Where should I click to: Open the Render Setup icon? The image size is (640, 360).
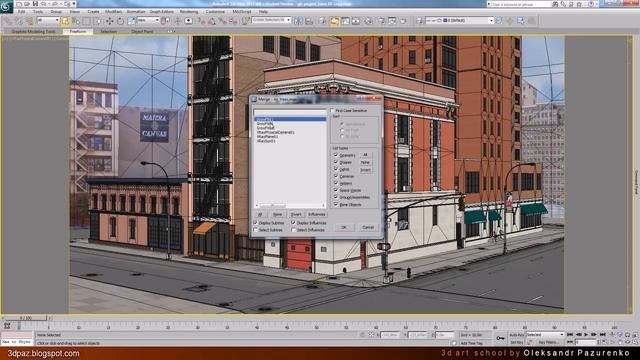coord(381,21)
